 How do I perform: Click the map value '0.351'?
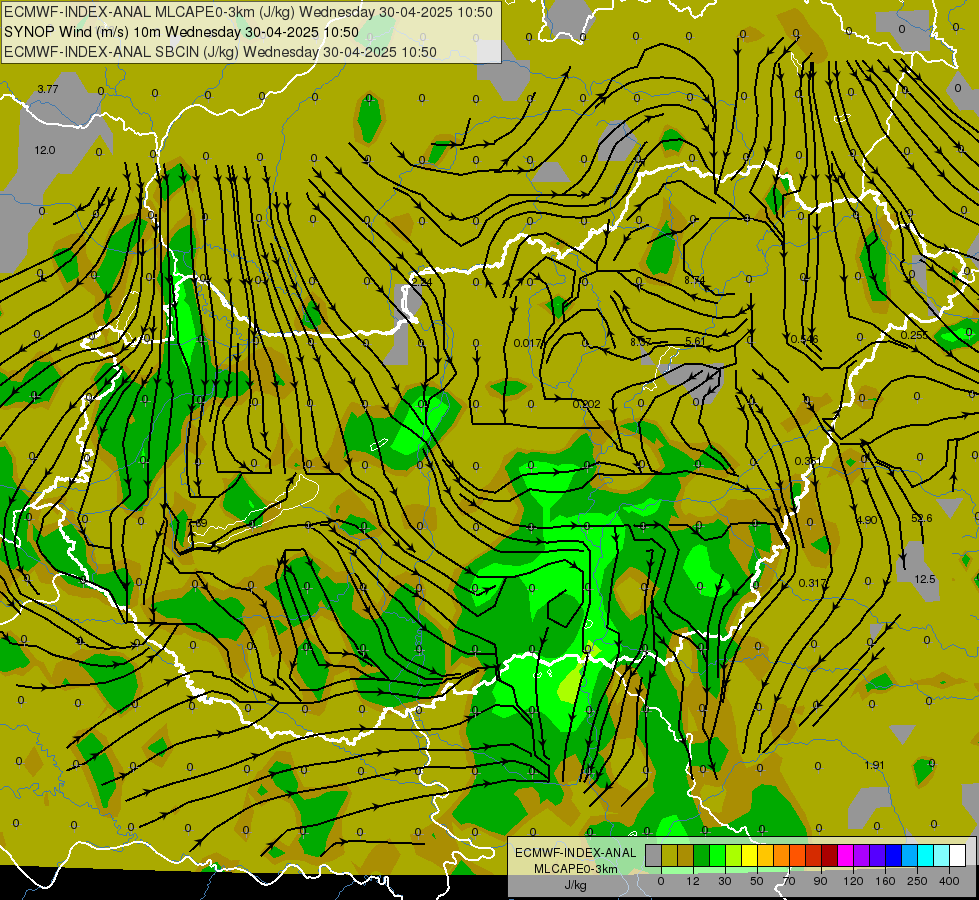[x=808, y=461]
